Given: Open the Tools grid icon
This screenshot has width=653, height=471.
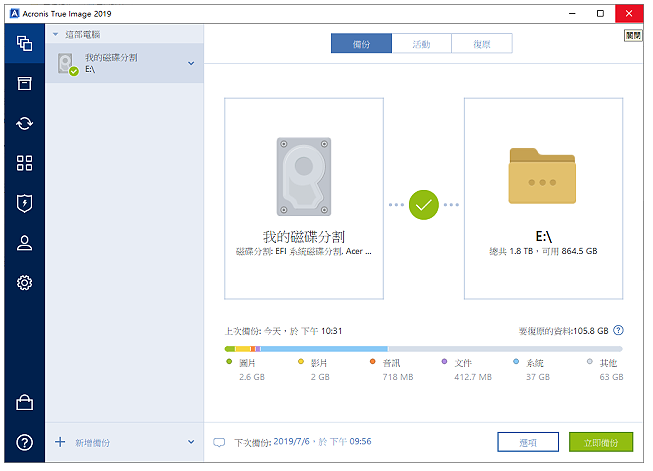Looking at the screenshot, I should 25,163.
